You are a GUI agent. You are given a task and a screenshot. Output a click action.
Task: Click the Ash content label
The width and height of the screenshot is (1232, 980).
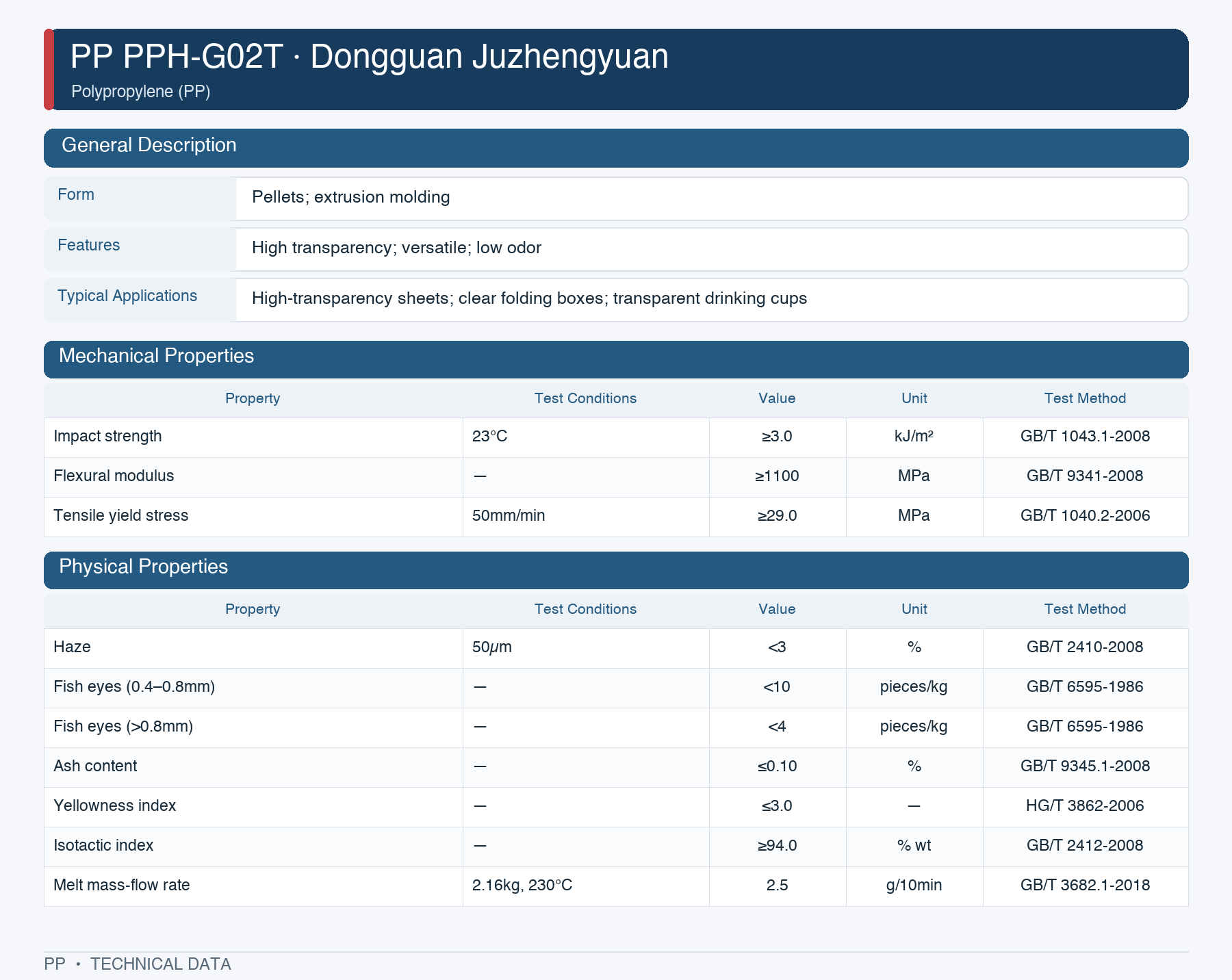point(95,766)
